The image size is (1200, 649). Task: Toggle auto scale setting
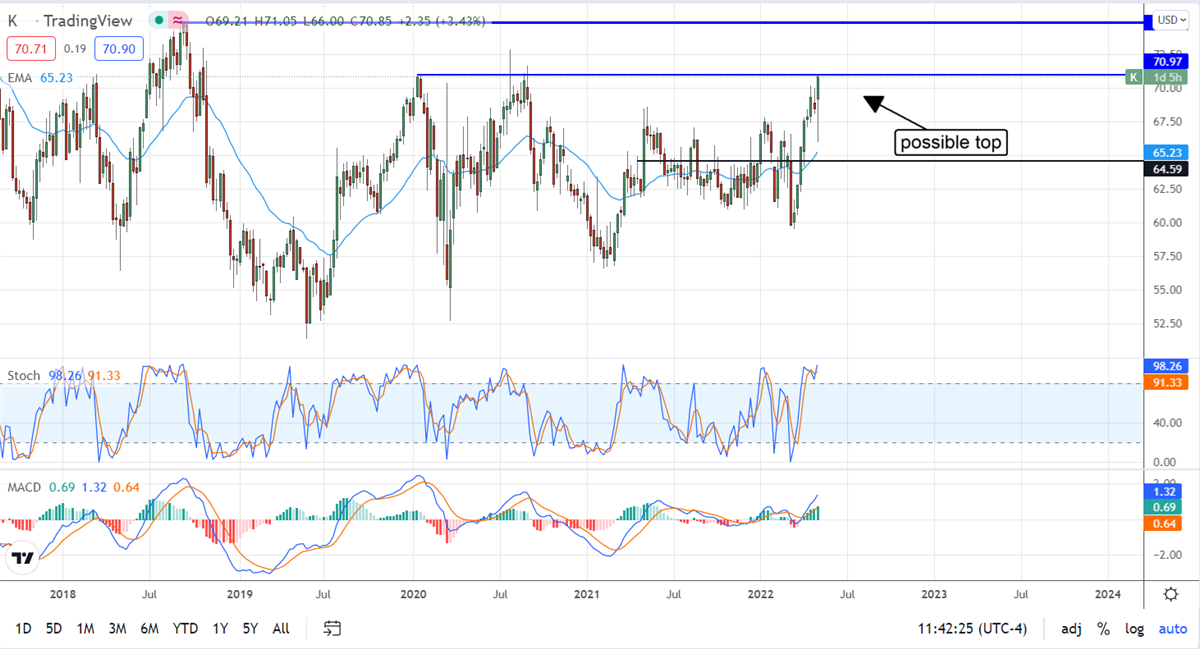(x=1172, y=629)
